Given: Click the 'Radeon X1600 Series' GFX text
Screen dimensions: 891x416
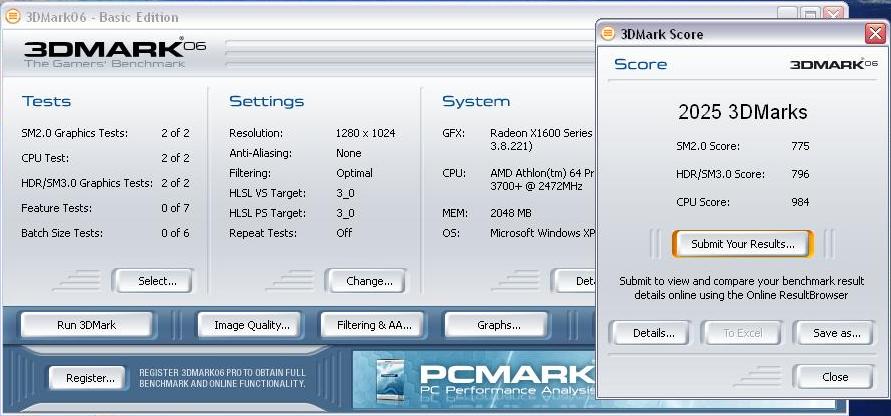Looking at the screenshot, I should click(541, 133).
